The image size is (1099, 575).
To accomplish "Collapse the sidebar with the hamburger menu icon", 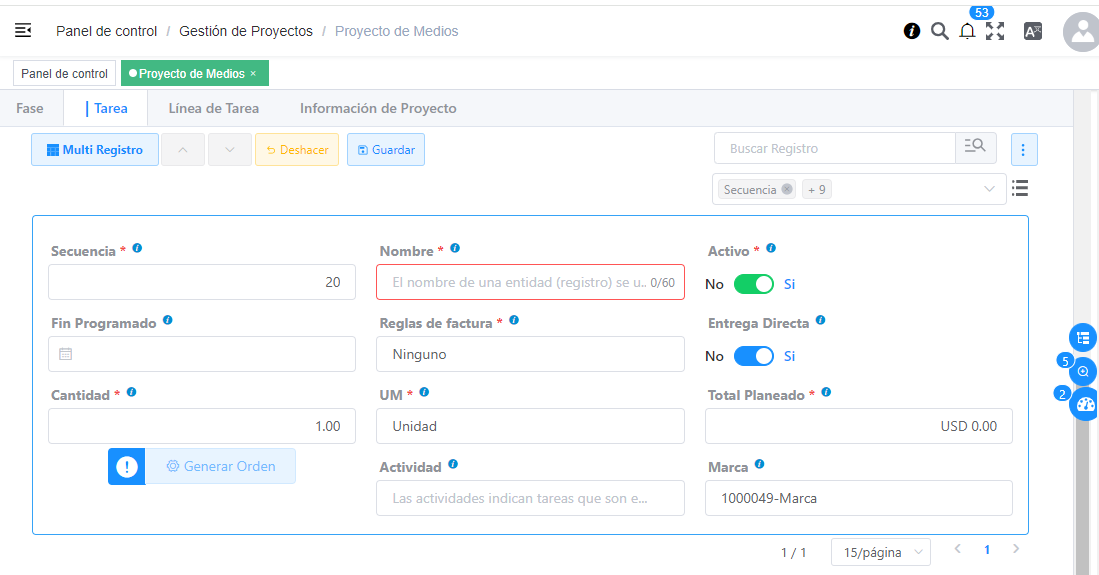I will pos(23,31).
